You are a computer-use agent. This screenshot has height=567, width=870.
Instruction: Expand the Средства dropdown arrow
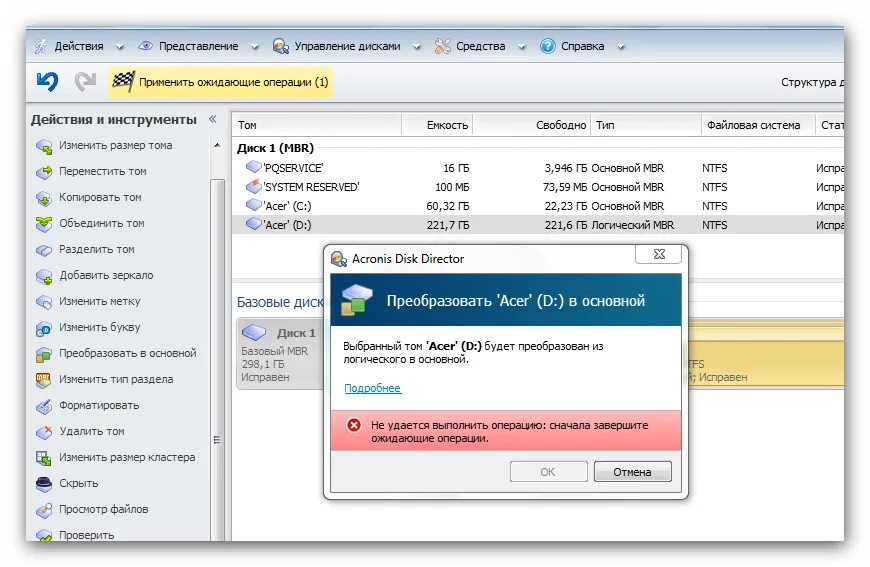[x=522, y=47]
